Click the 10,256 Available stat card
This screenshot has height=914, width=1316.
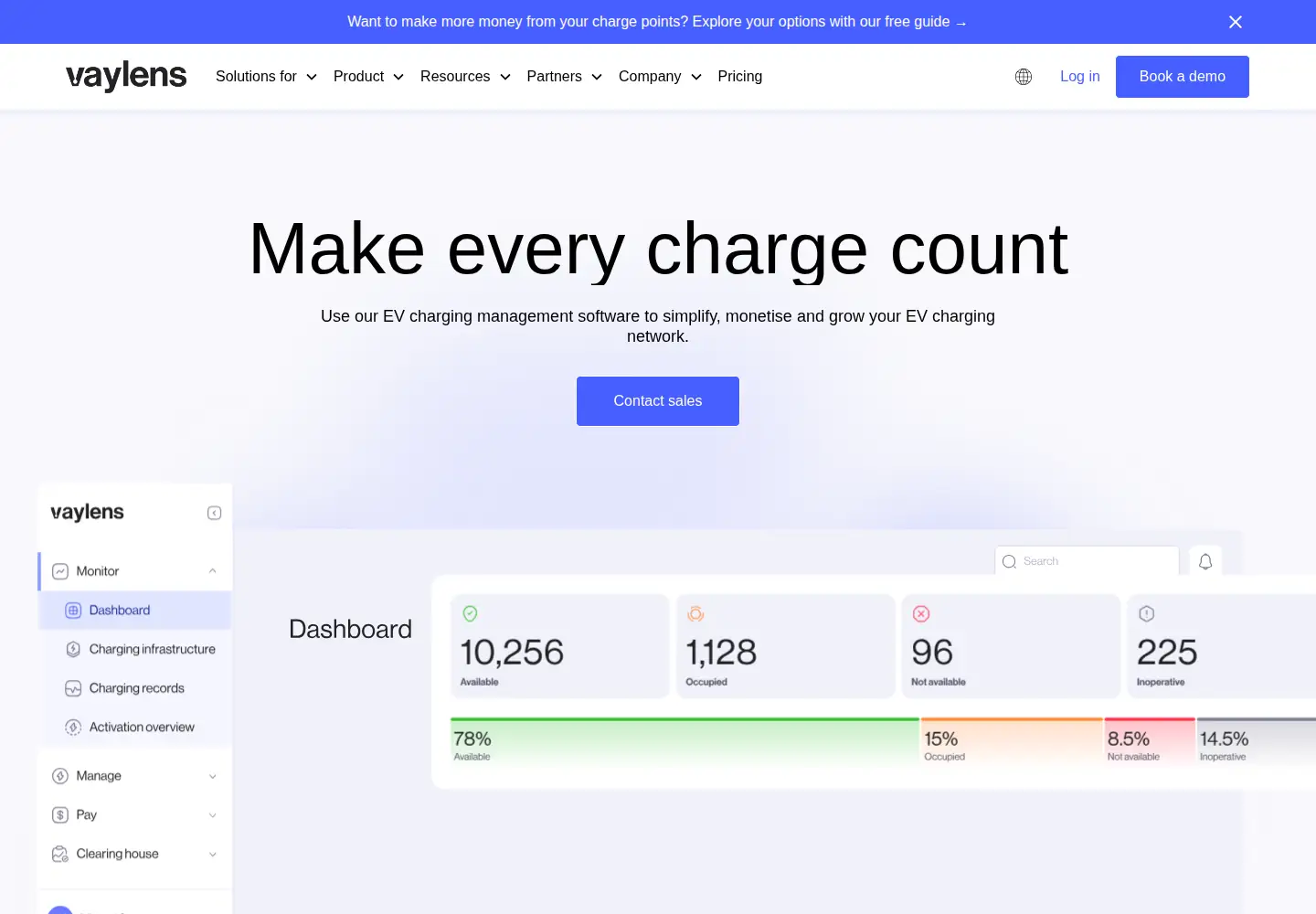(560, 646)
